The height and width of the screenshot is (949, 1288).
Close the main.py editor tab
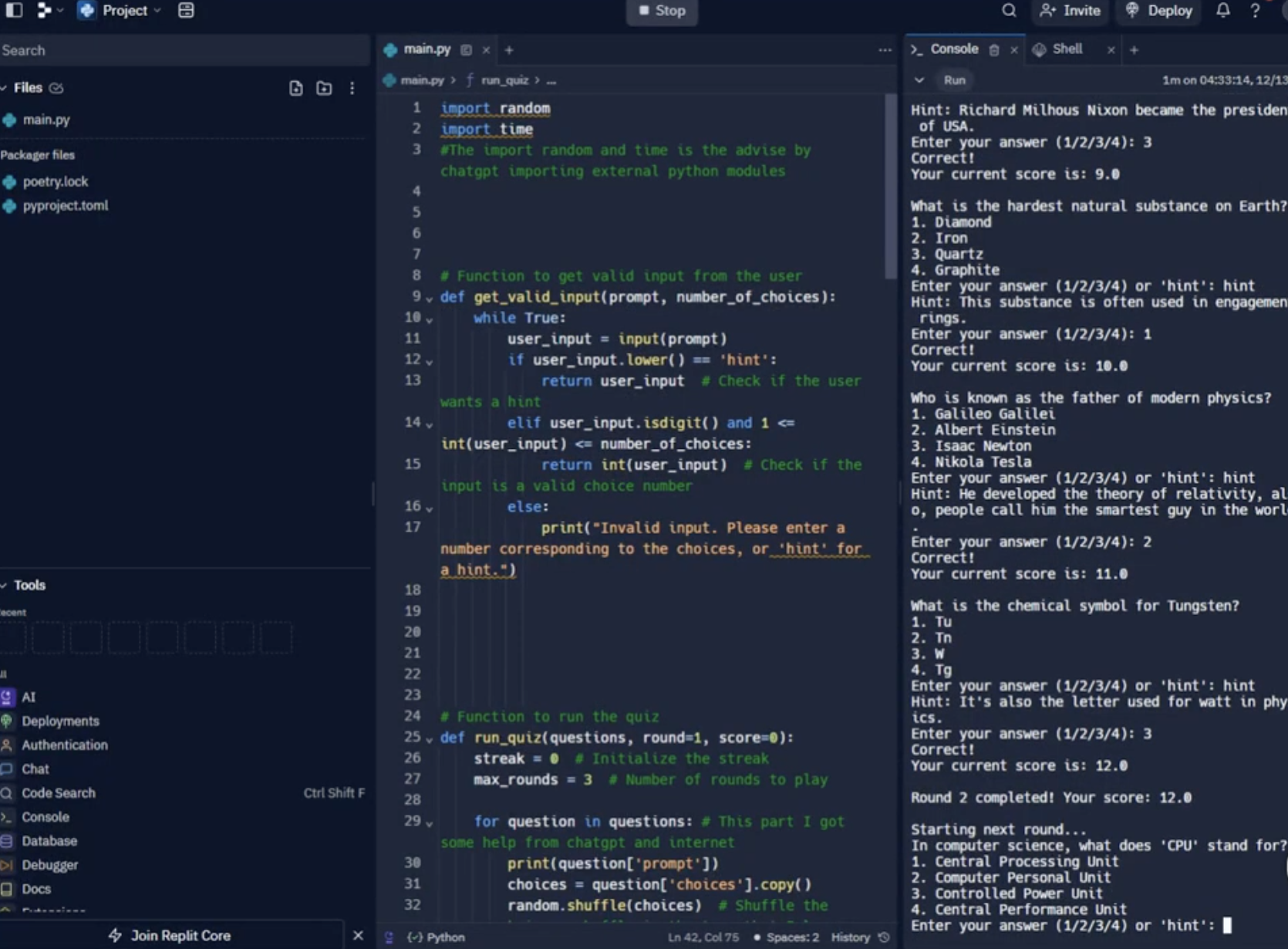click(x=486, y=50)
